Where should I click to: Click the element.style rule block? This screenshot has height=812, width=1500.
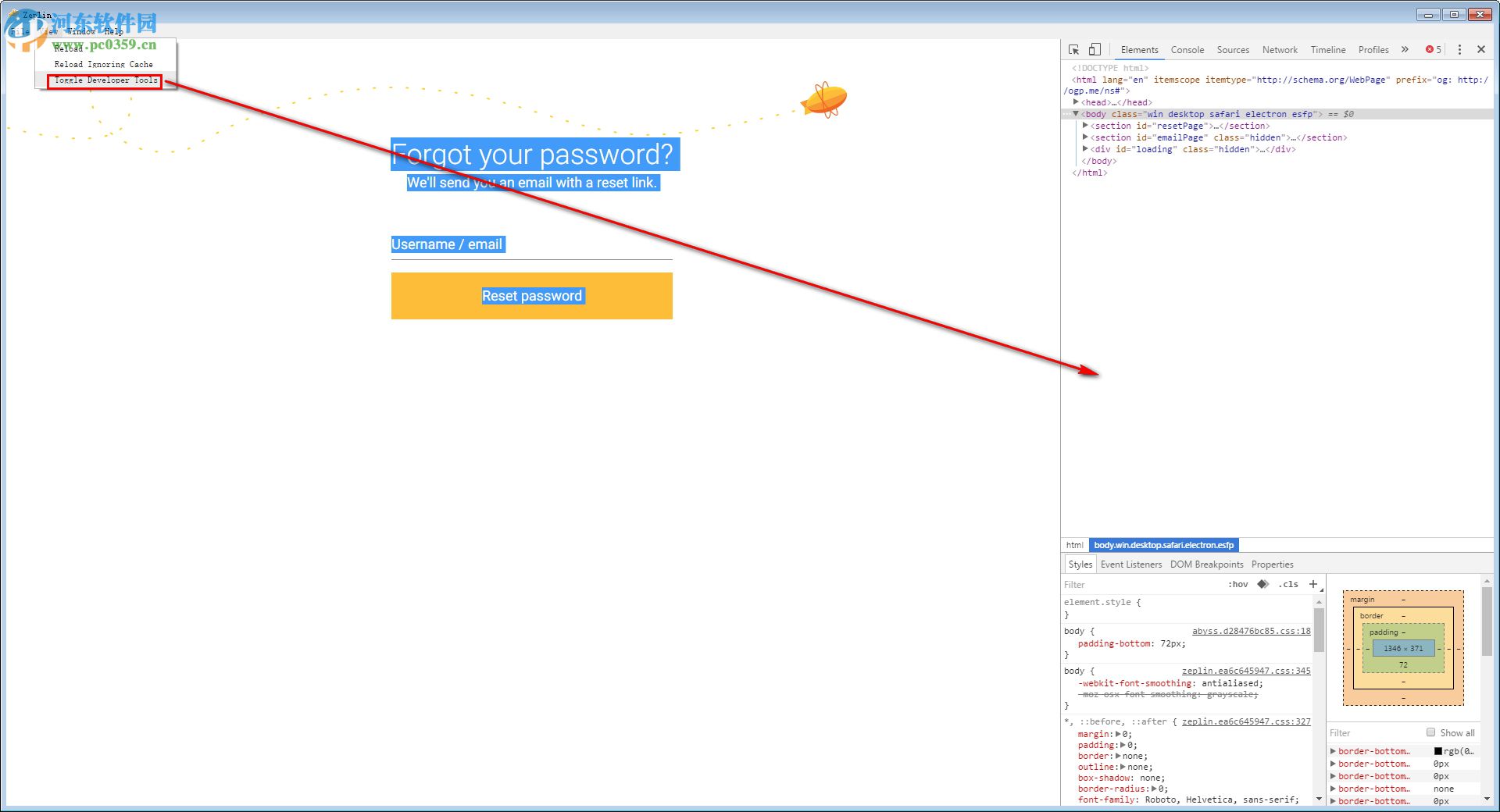[1187, 608]
